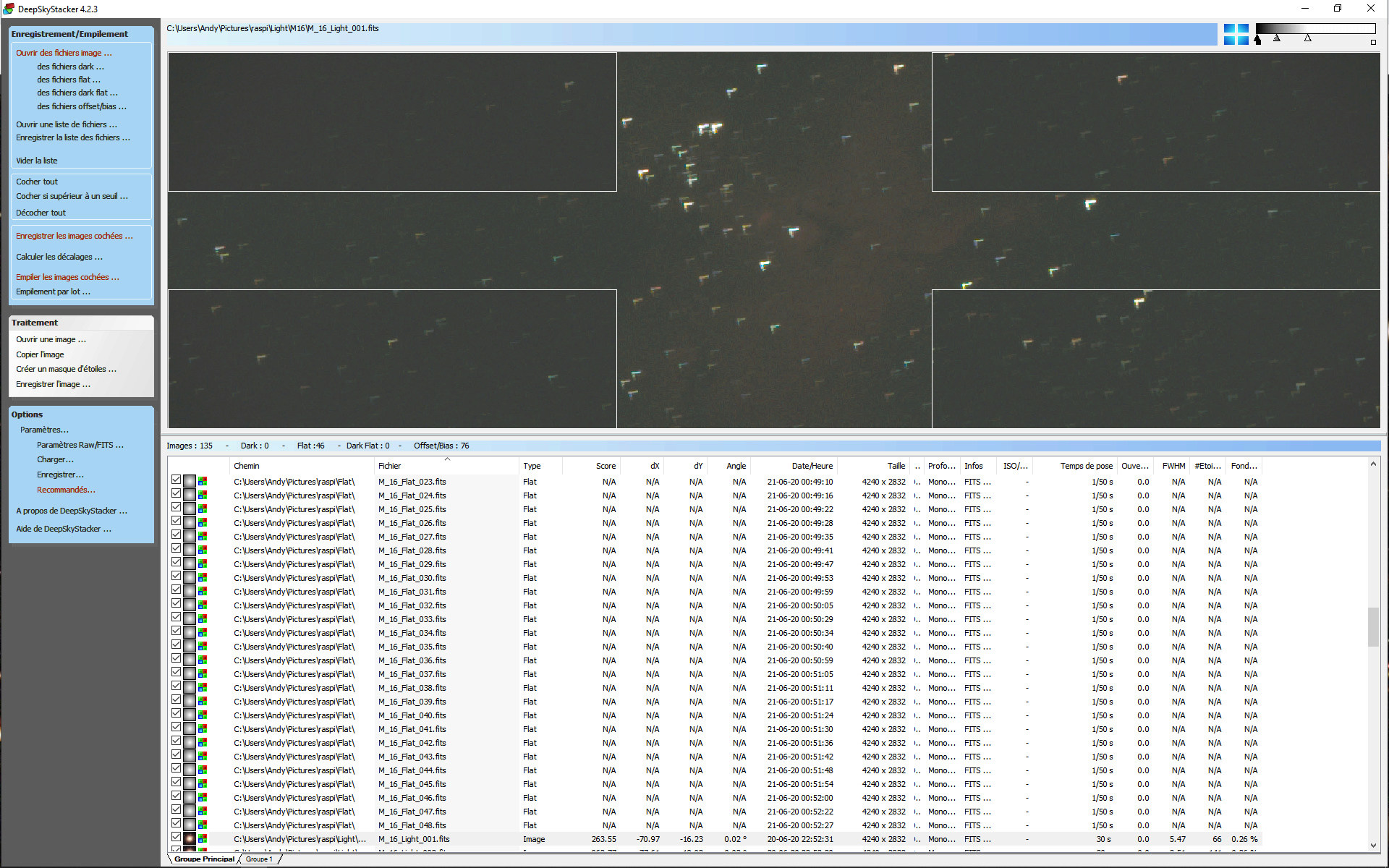Click flat frame icon for M_16_Flat_031.fits
This screenshot has width=1389, height=868.
pyautogui.click(x=190, y=592)
